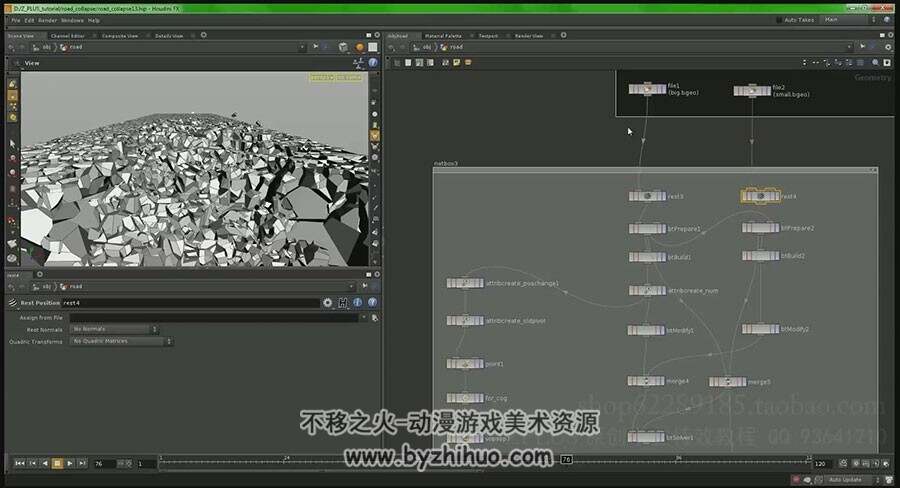Open the network editor path dropdown arrow
This screenshot has height=488, width=900.
849,47
